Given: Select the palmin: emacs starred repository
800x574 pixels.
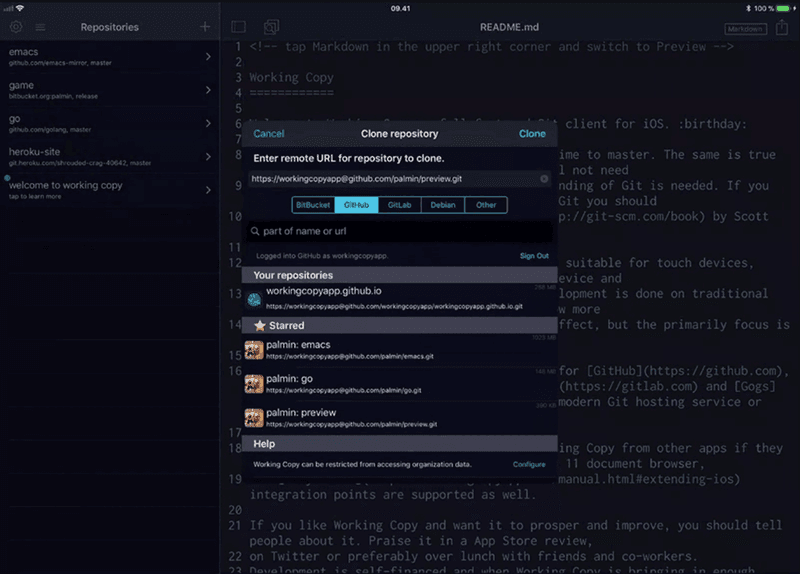Looking at the screenshot, I should 399,350.
